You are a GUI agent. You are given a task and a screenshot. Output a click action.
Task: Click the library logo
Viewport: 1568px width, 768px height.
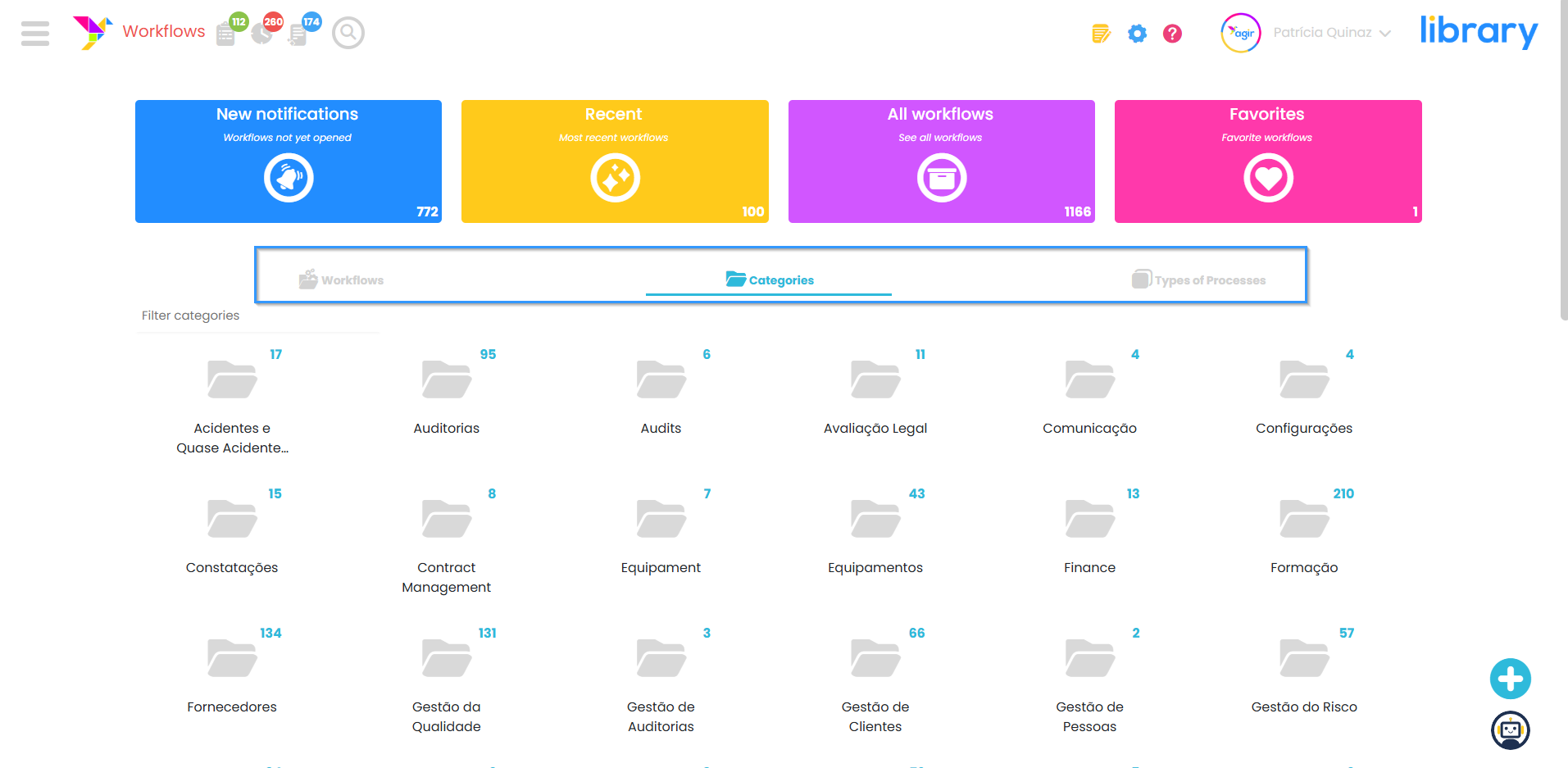tap(1479, 31)
